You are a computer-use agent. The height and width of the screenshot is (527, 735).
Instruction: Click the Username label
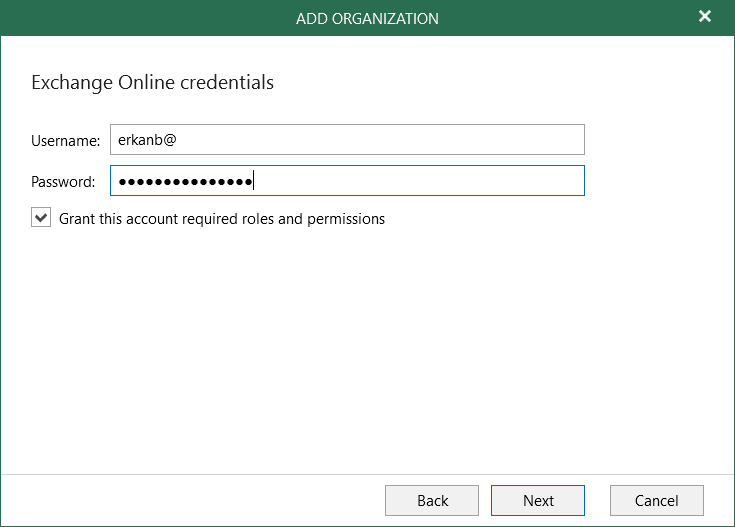click(x=66, y=141)
